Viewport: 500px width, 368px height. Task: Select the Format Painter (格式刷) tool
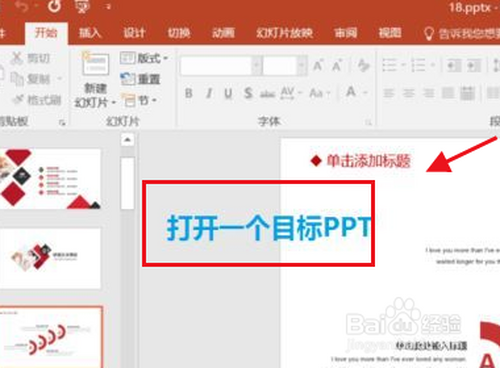37,99
